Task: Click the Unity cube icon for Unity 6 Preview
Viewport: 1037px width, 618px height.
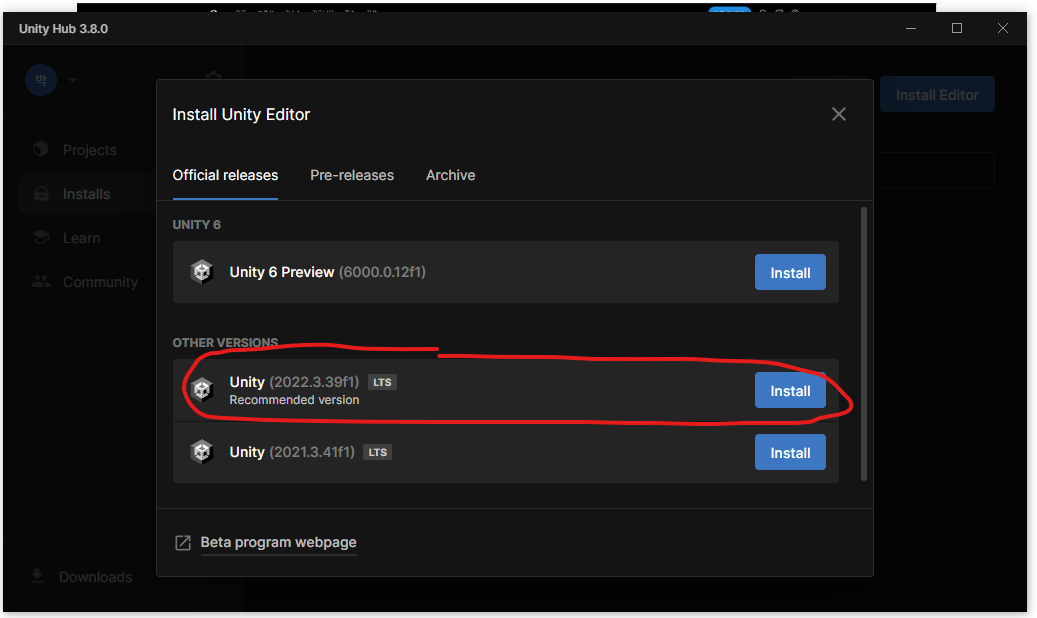Action: pyautogui.click(x=202, y=272)
